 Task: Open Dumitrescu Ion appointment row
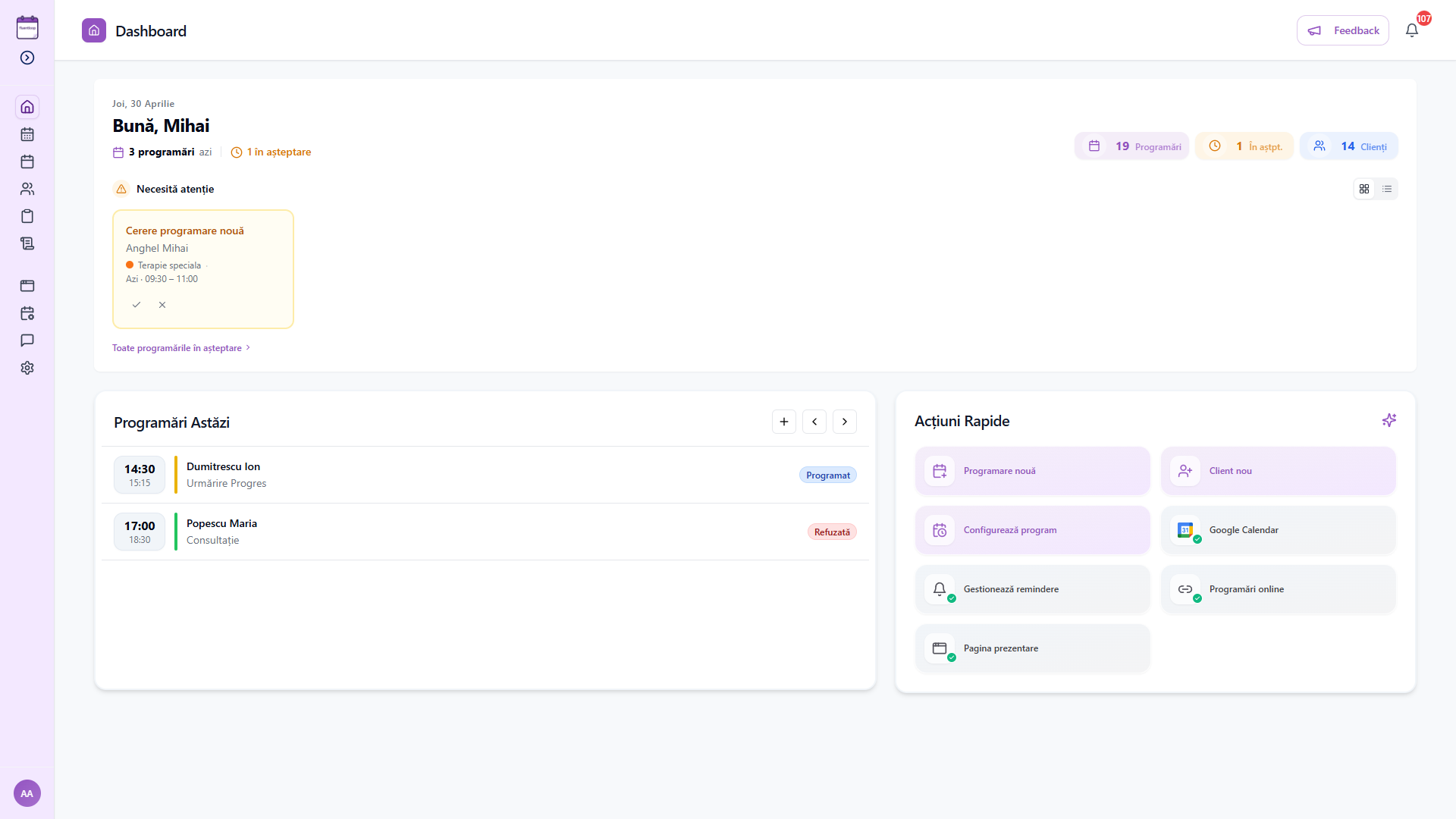click(485, 475)
